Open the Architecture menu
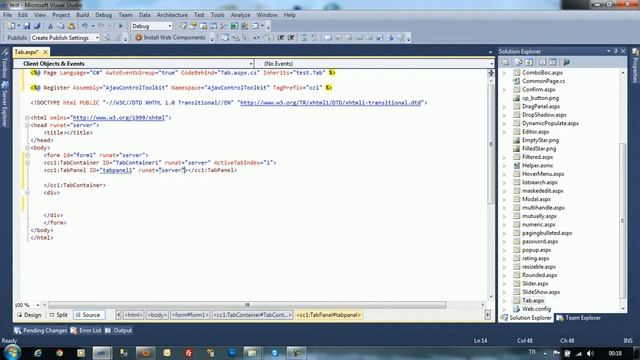This screenshot has height=360, width=640. pos(172,15)
